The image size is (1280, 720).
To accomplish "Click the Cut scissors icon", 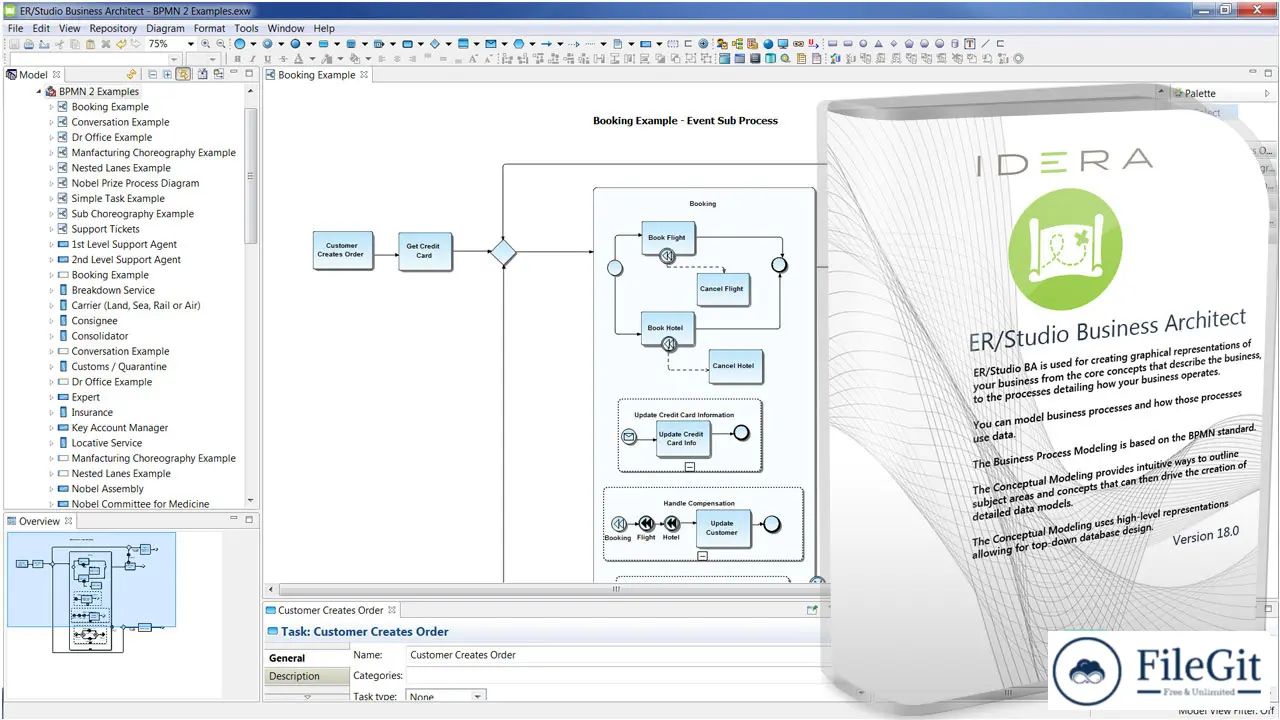I will tap(60, 44).
